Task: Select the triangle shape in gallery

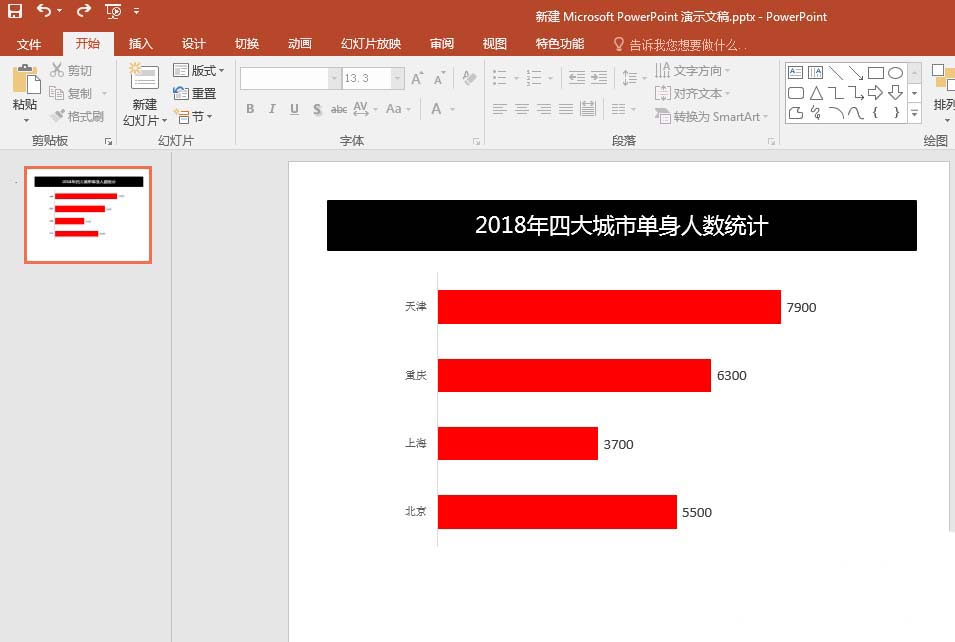Action: pos(816,93)
